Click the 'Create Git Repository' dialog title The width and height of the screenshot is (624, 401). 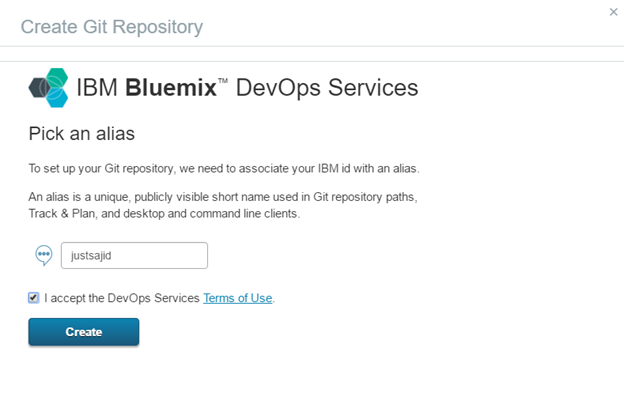tap(112, 27)
